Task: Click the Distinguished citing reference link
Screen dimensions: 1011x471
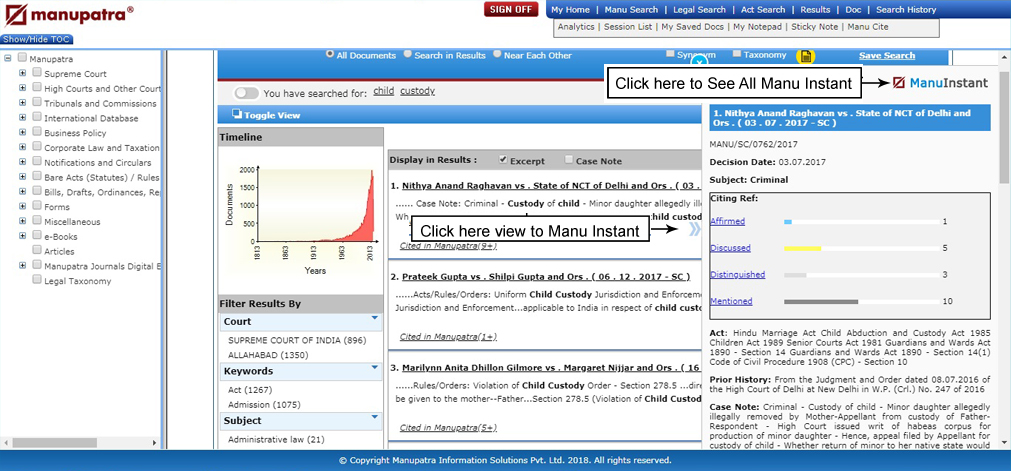Action: (x=738, y=274)
